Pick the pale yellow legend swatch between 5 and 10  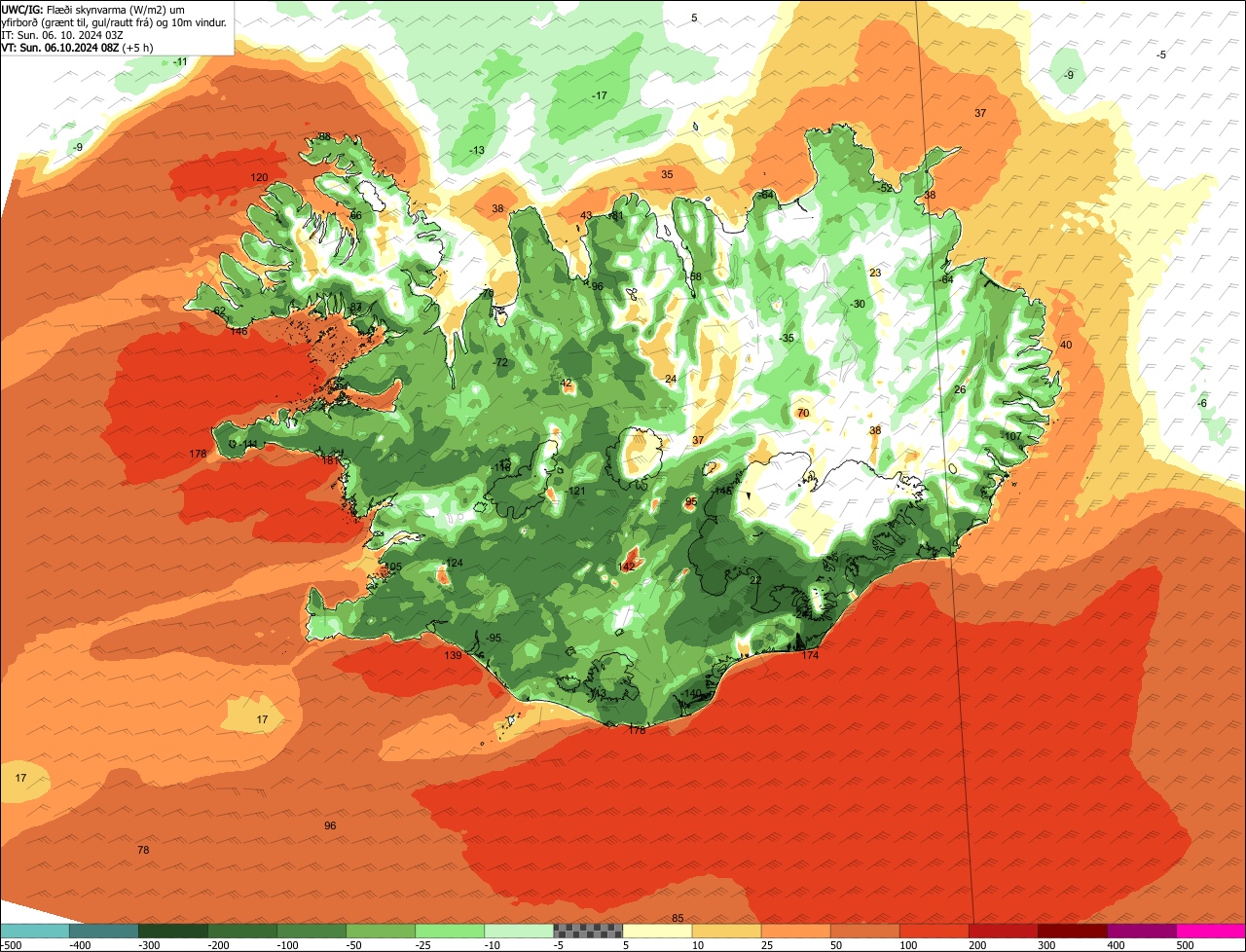click(657, 931)
